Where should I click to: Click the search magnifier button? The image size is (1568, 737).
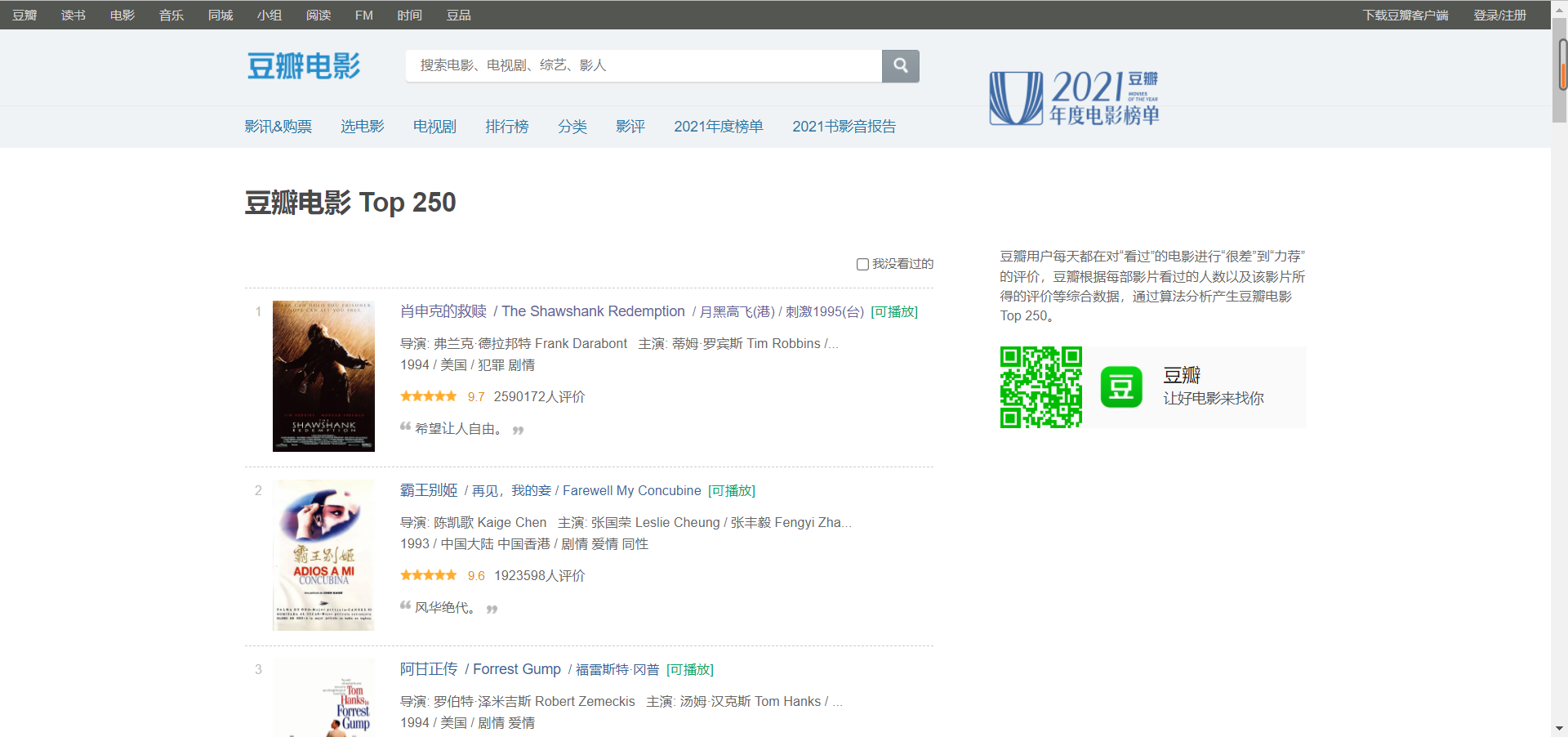coord(901,66)
